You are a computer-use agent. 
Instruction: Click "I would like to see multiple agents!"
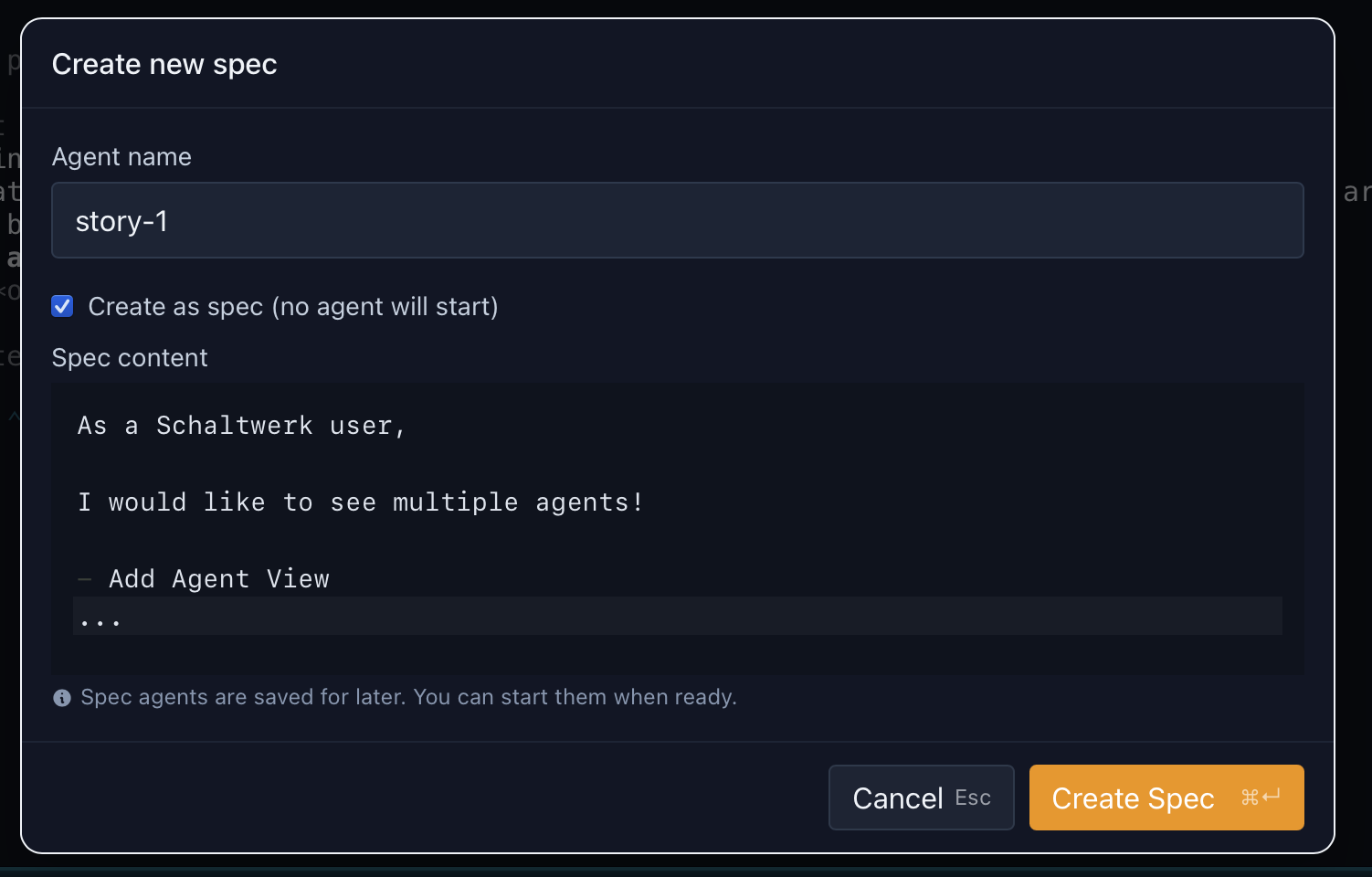[x=361, y=502]
